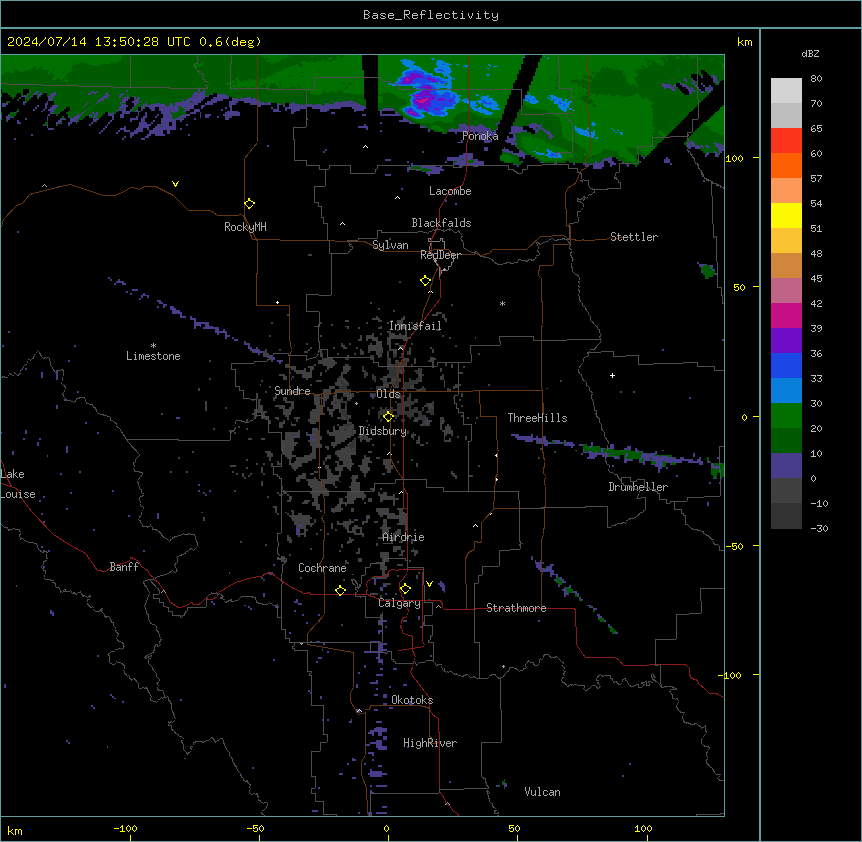Click the Vulcan town label
Screen dimensions: 862x842
(x=543, y=792)
